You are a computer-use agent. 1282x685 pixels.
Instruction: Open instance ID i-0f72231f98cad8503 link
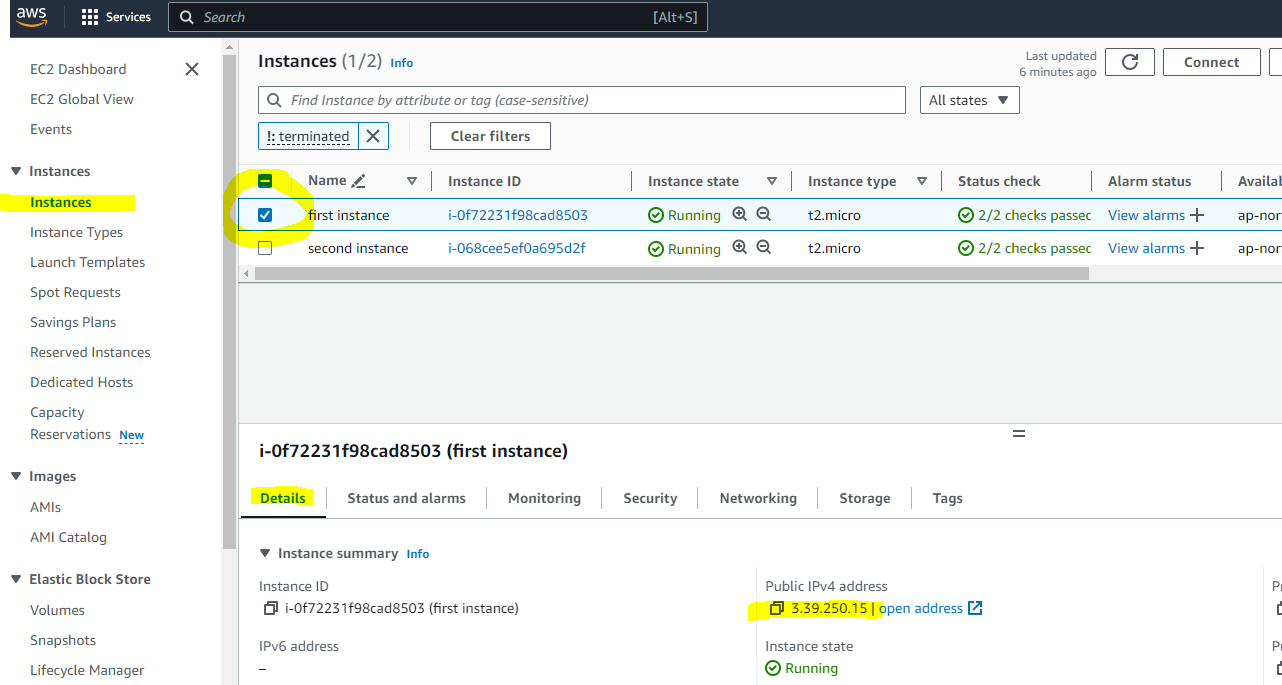[518, 215]
